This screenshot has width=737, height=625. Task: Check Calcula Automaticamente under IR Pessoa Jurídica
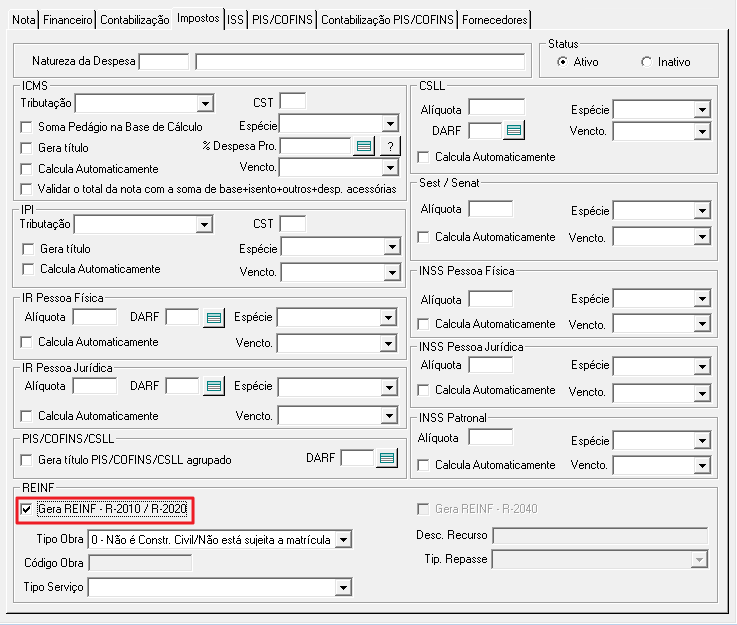(26, 416)
